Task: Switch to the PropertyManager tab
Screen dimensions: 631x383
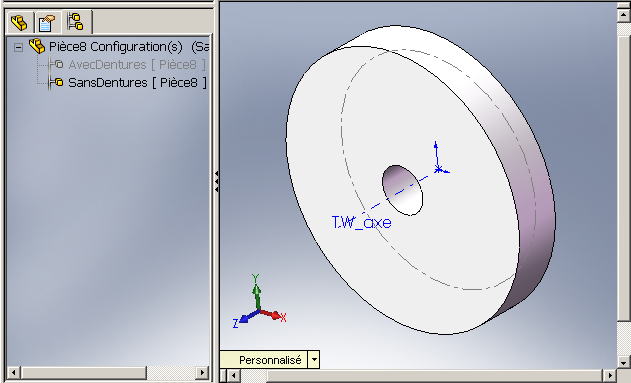Action: click(x=47, y=23)
